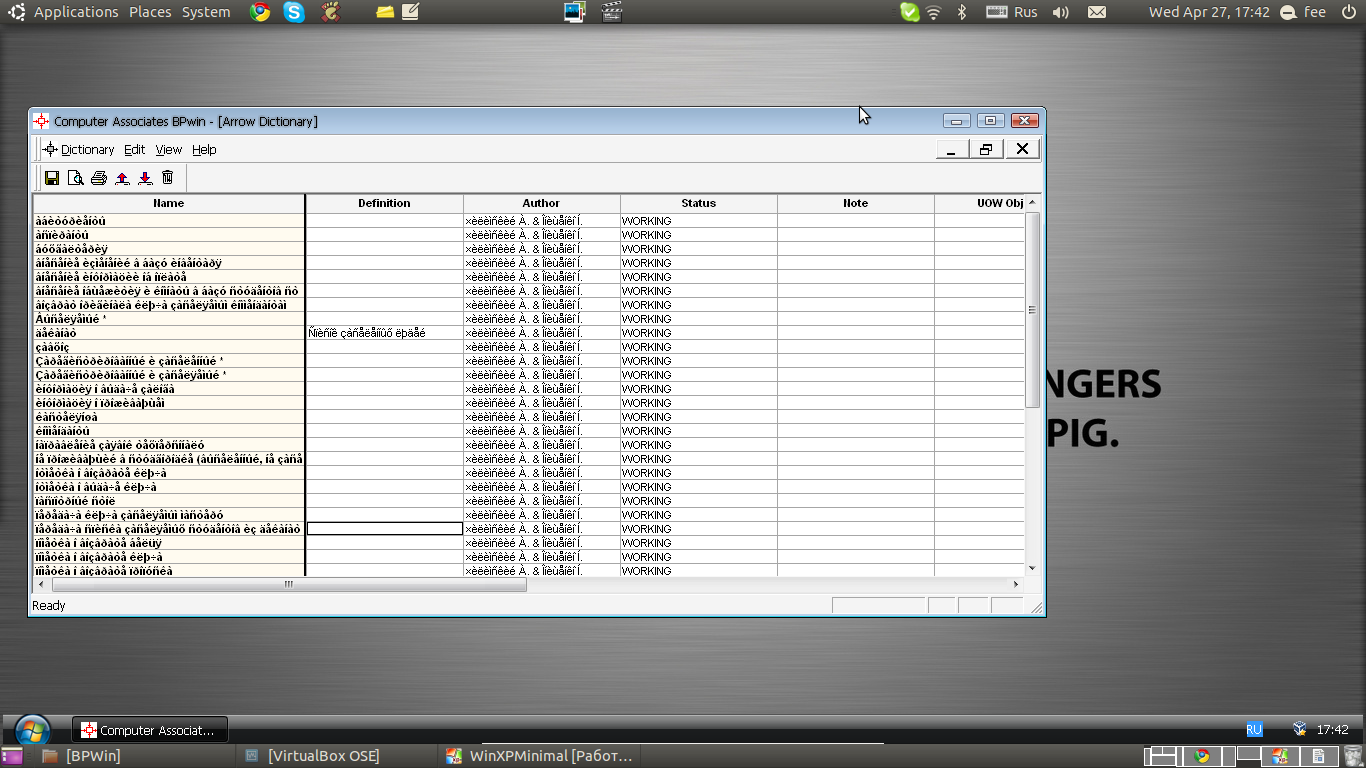Click the trash can Purge icon
1366x768 pixels.
pos(168,178)
